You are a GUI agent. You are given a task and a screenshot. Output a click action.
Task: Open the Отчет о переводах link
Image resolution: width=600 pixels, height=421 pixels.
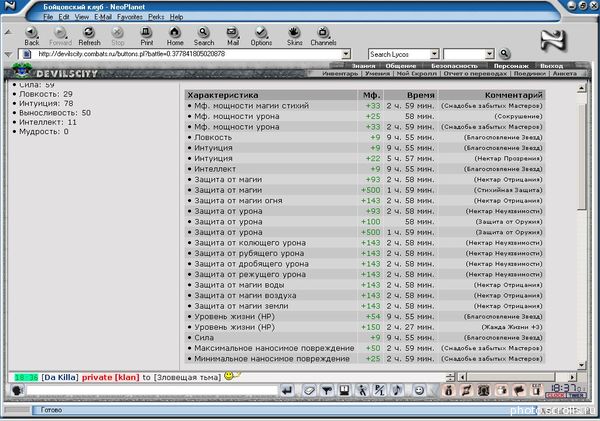coord(475,73)
